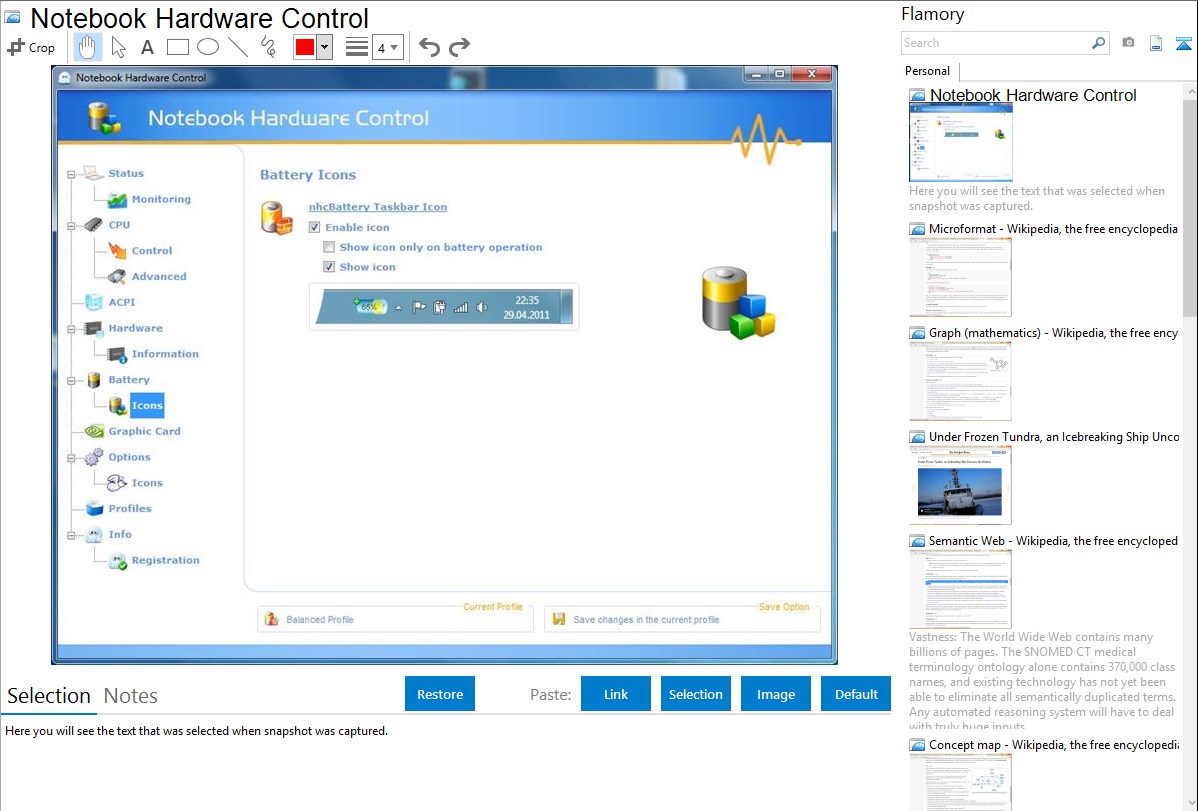
Task: Select the Icons item under Battery
Action: coord(147,405)
